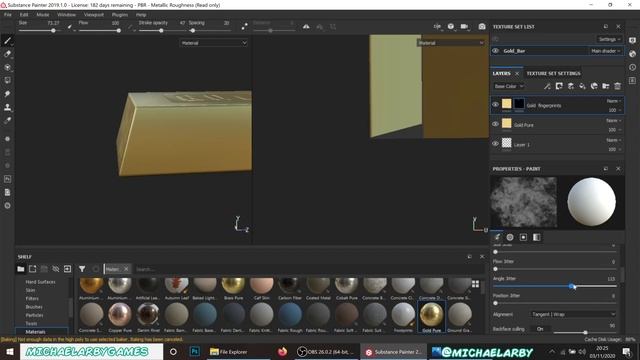The height and width of the screenshot is (360, 640).
Task: Open the Window menu
Action: (66, 15)
